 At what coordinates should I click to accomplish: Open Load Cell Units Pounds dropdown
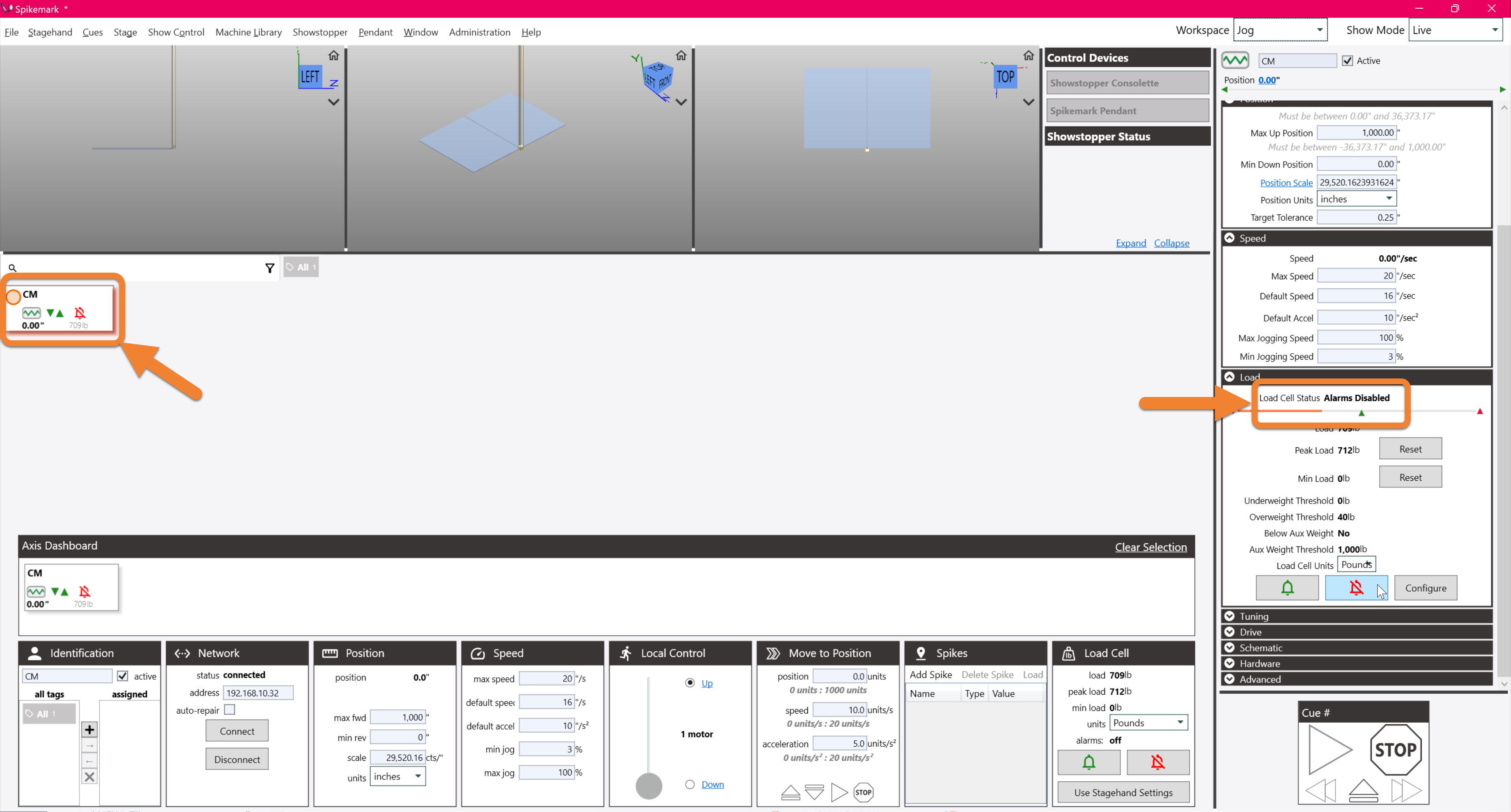(1356, 564)
